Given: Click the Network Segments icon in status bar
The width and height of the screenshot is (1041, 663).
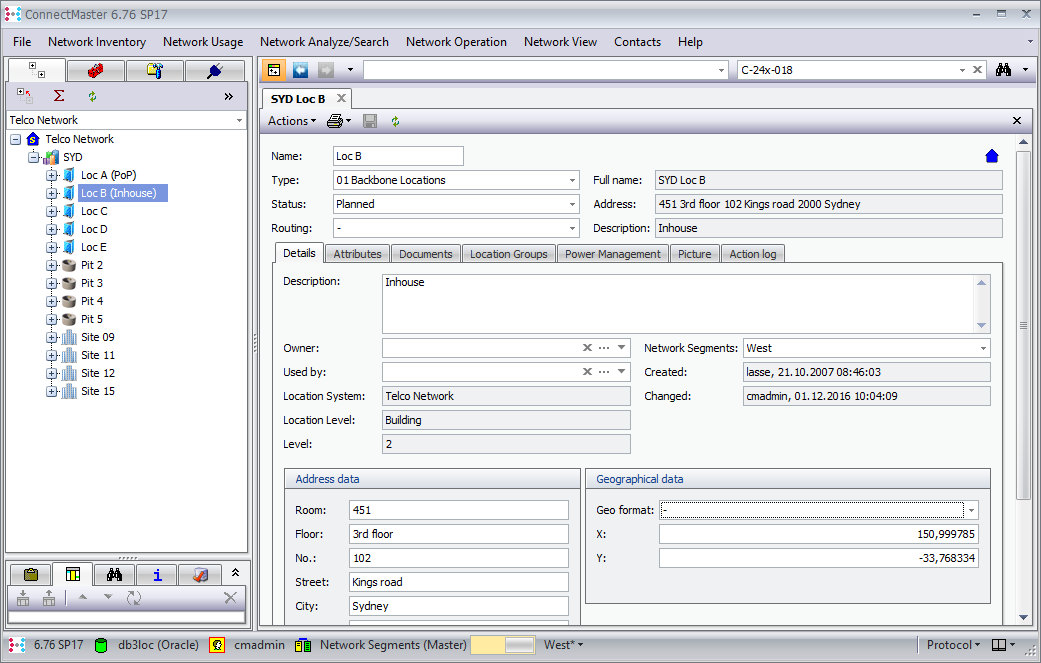Looking at the screenshot, I should 303,645.
